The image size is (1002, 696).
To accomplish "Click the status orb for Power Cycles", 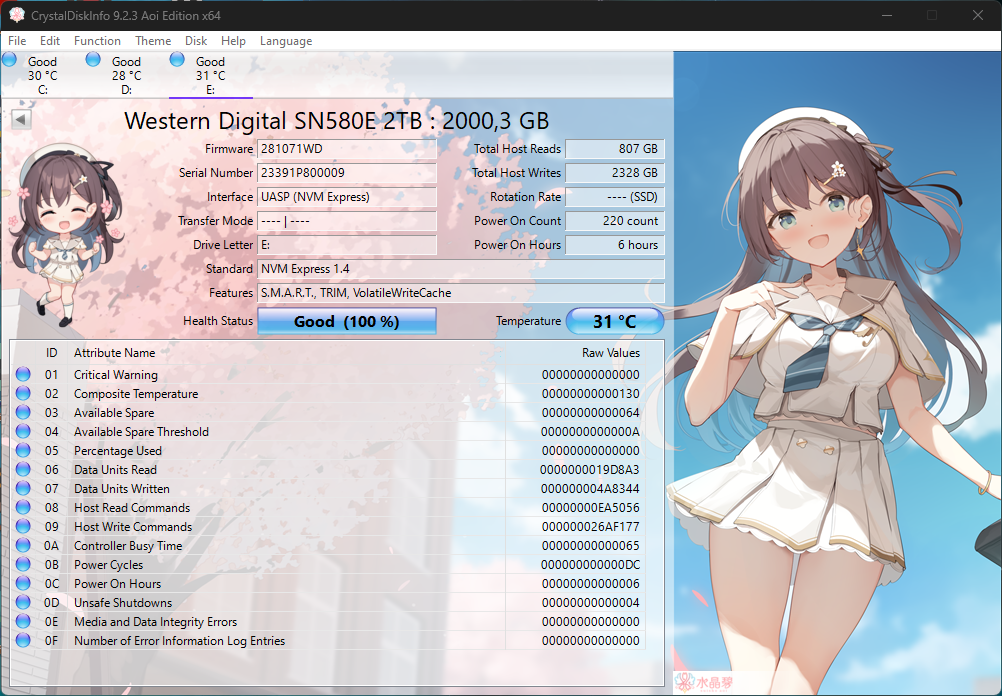I will (x=23, y=565).
